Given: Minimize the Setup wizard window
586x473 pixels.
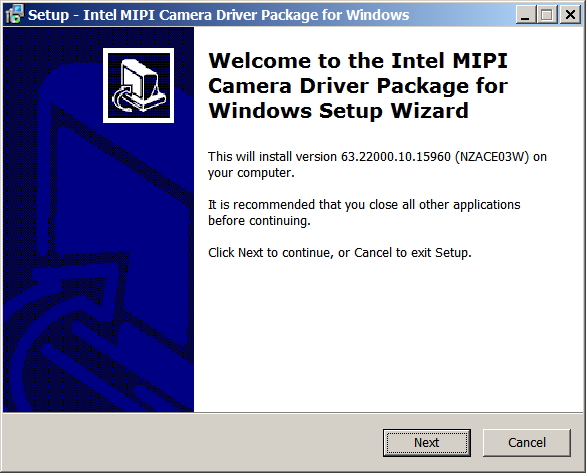Looking at the screenshot, I should coord(525,15).
